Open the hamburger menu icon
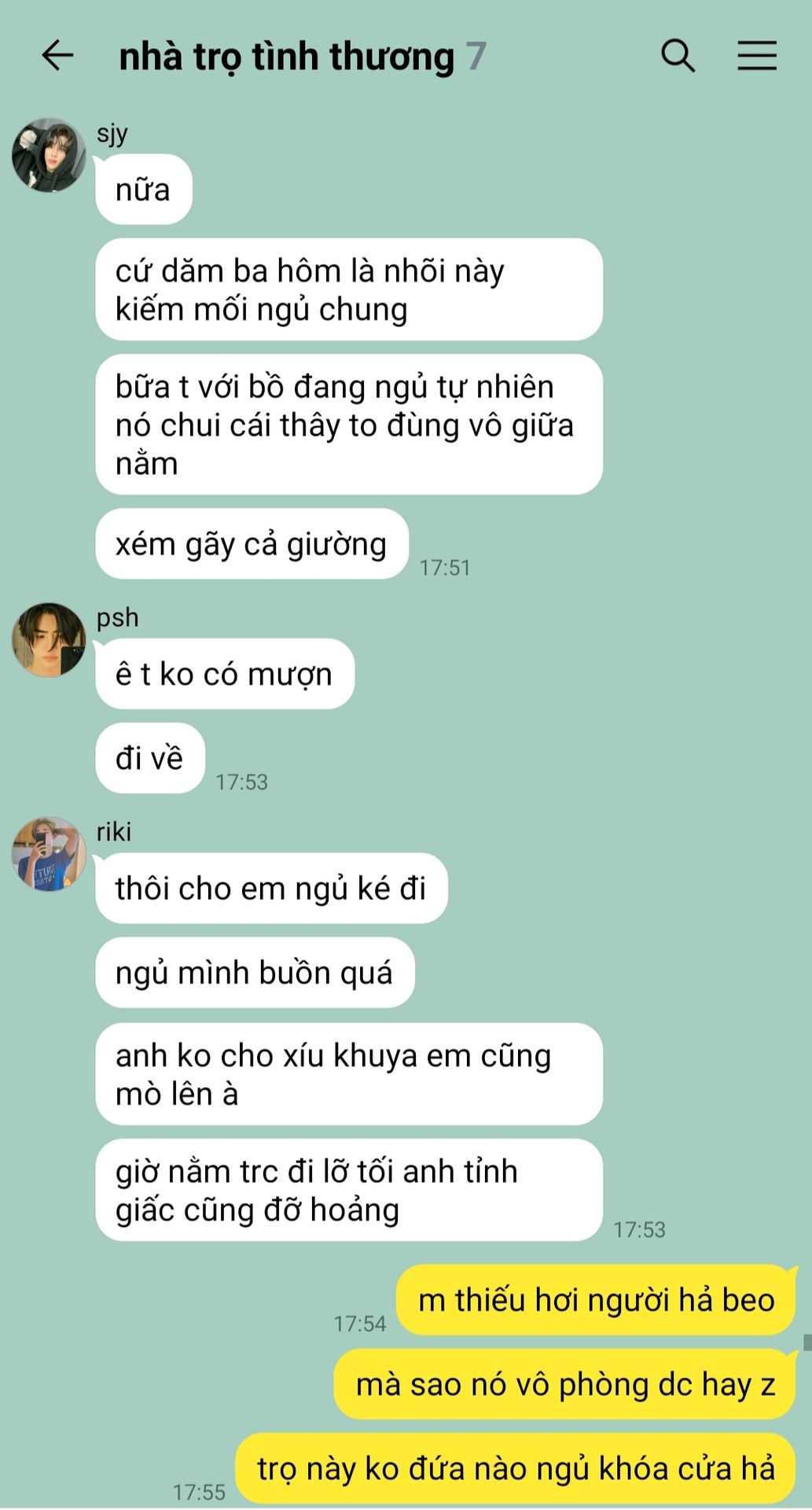This screenshot has width=812, height=1510. point(757,56)
